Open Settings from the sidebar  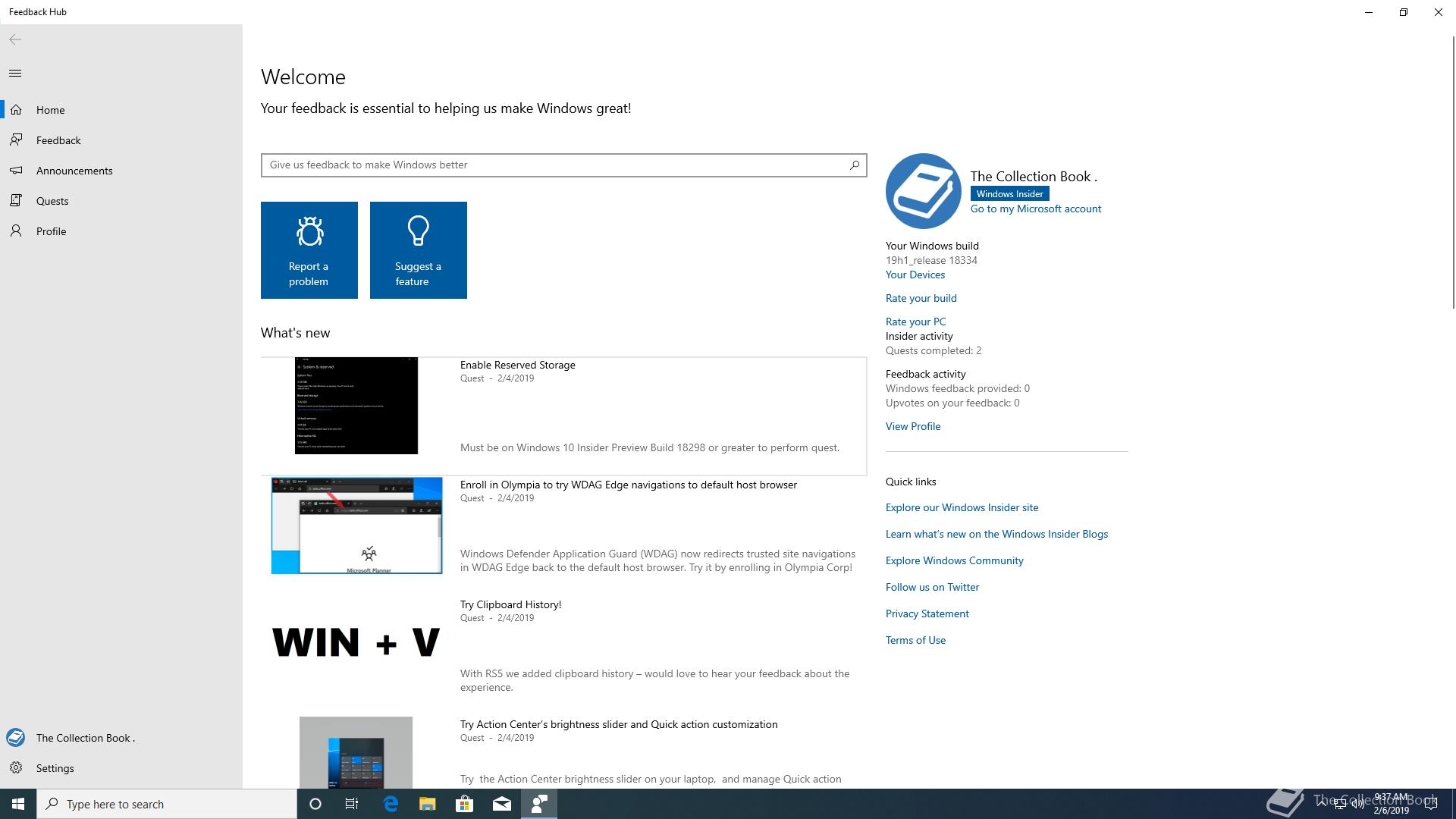(x=121, y=768)
